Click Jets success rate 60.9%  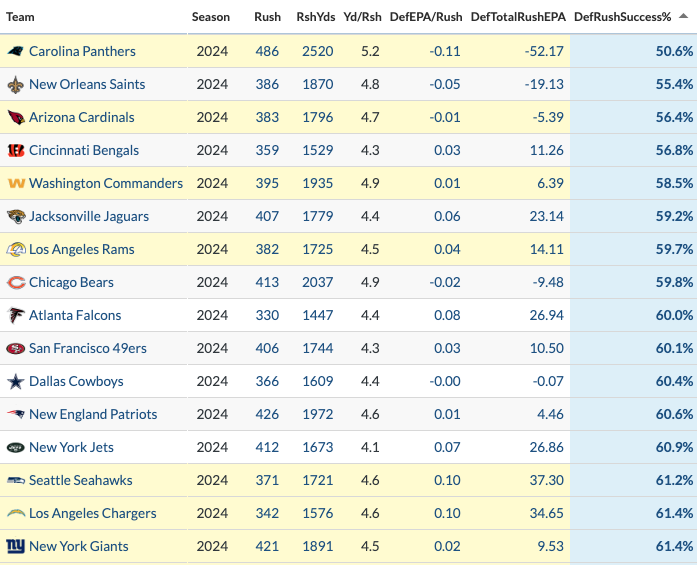click(674, 447)
